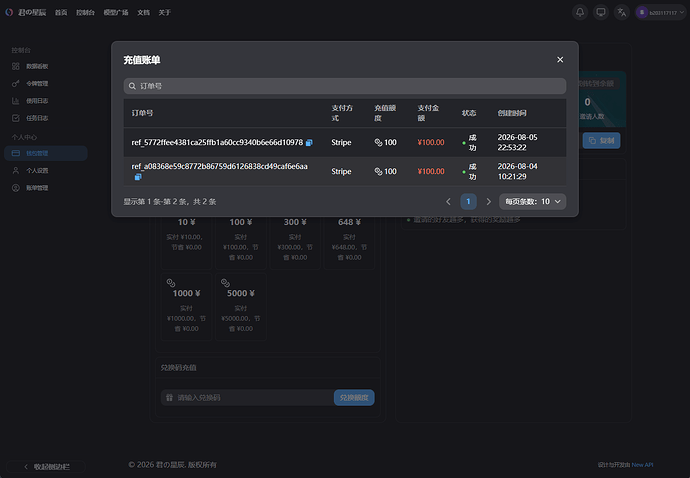This screenshot has width=690, height=478.
Task: Click Stripe in the 2026-08-05 order row
Action: [x=341, y=143]
